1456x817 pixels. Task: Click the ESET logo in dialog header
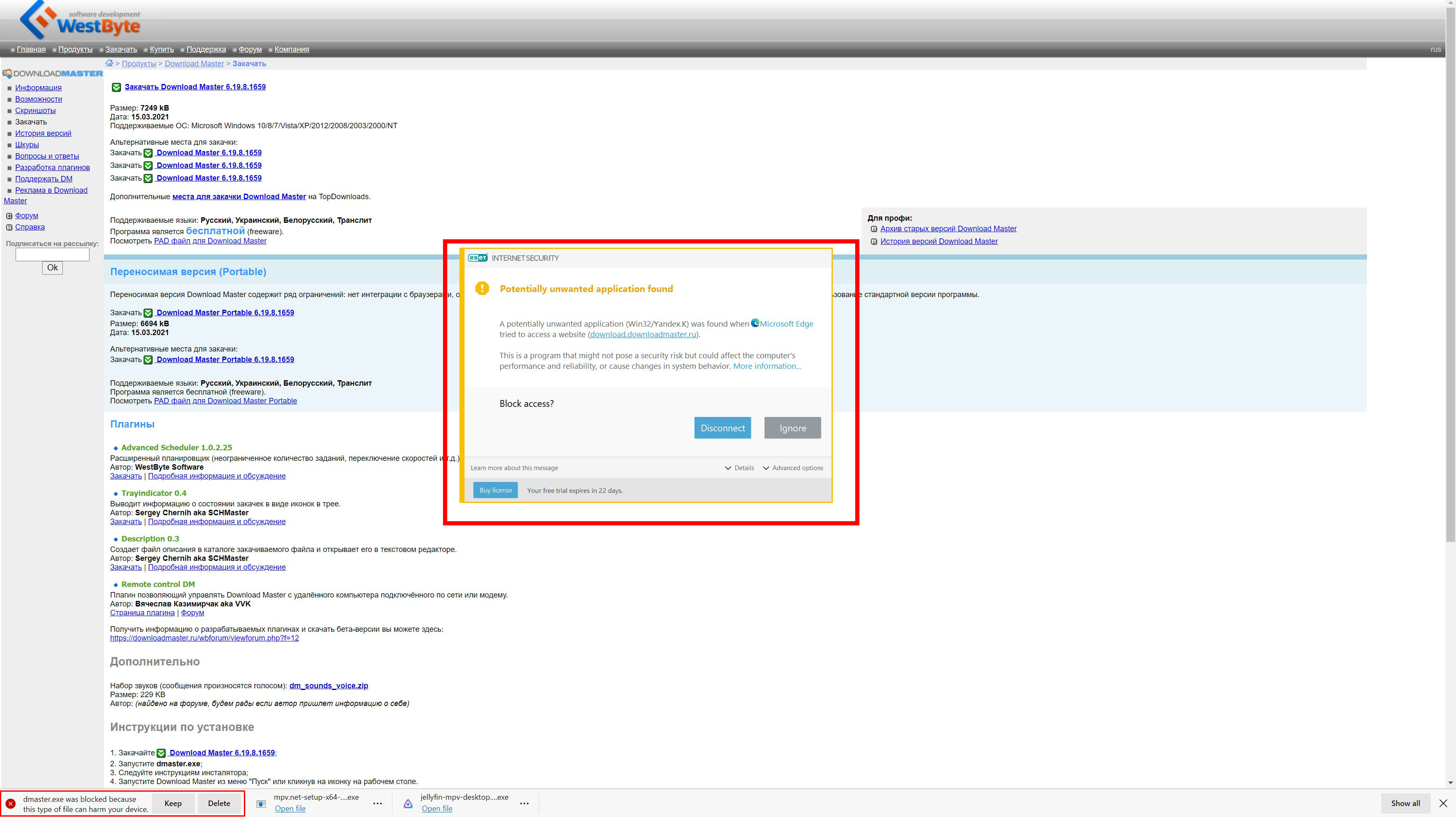pyautogui.click(x=478, y=258)
